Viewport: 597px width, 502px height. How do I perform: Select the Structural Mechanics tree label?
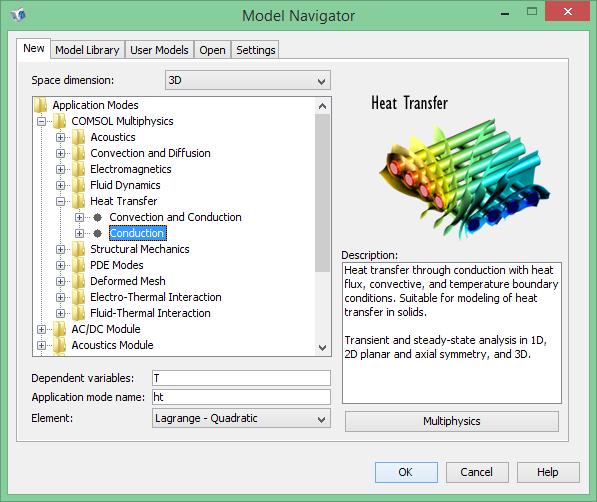coord(140,249)
